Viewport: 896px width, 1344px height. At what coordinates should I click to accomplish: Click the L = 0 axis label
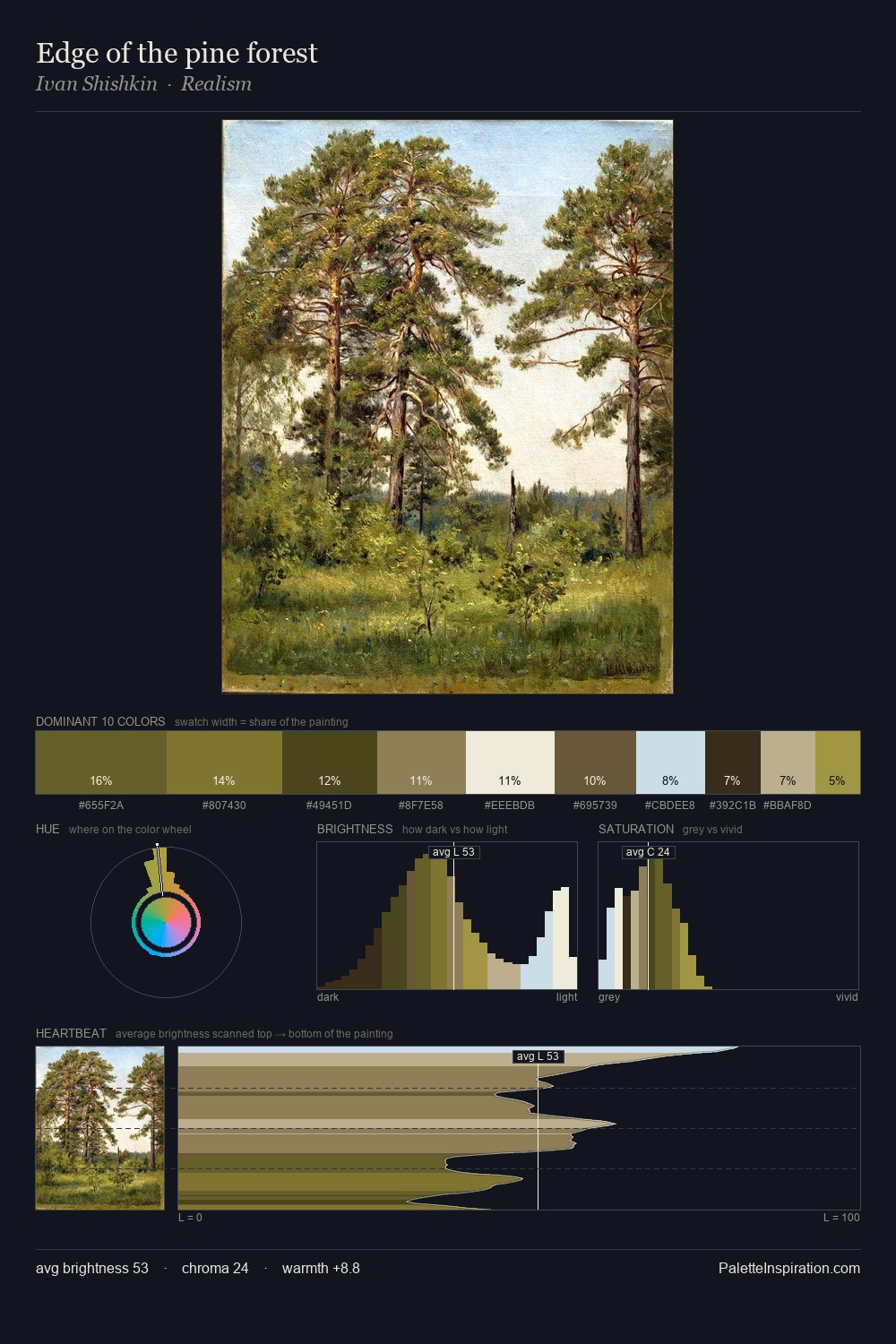click(190, 1217)
